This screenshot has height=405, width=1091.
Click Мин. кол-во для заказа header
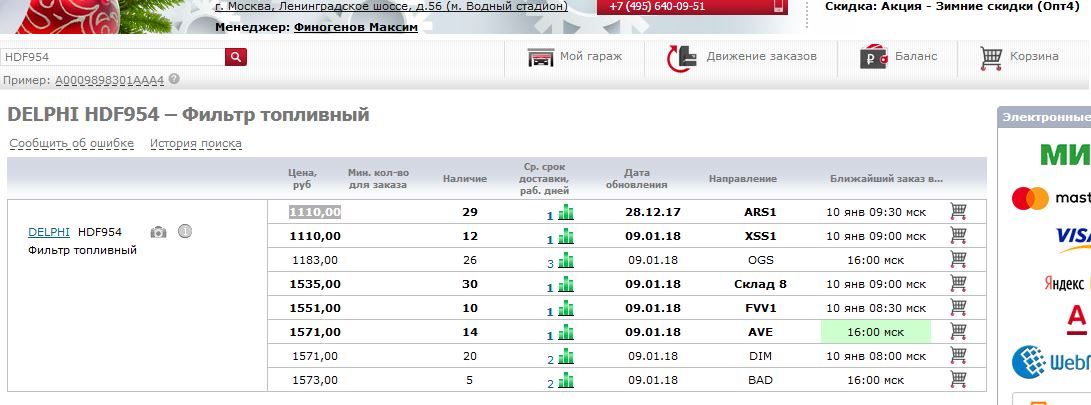click(x=377, y=178)
